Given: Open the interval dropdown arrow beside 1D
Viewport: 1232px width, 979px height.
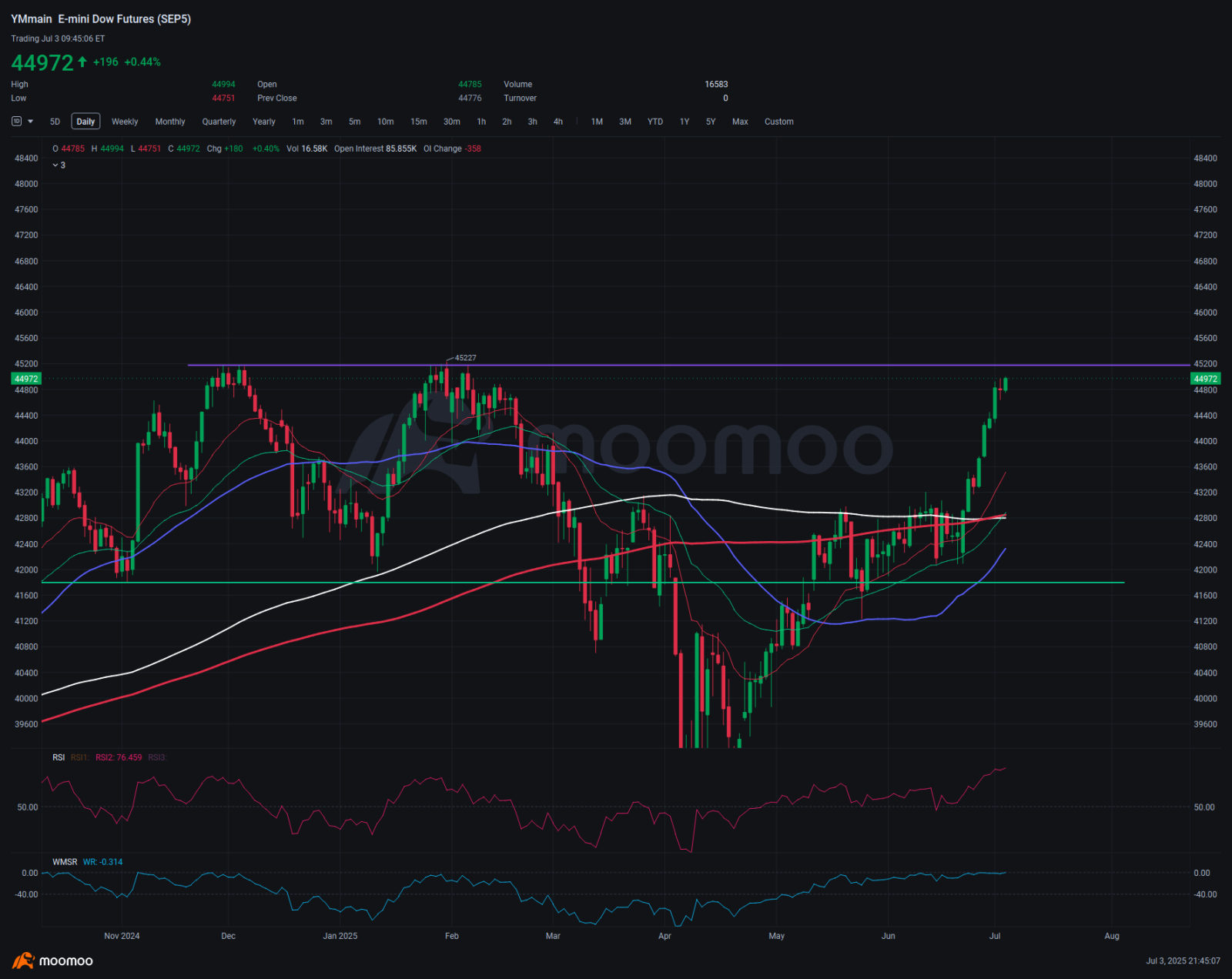Looking at the screenshot, I should (x=31, y=122).
